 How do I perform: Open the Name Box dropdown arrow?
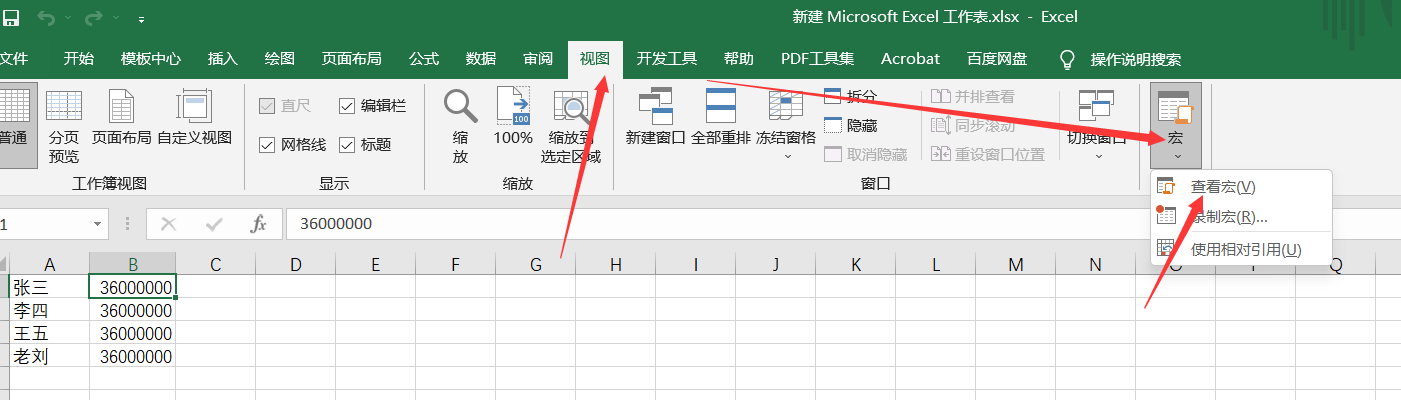[98, 224]
